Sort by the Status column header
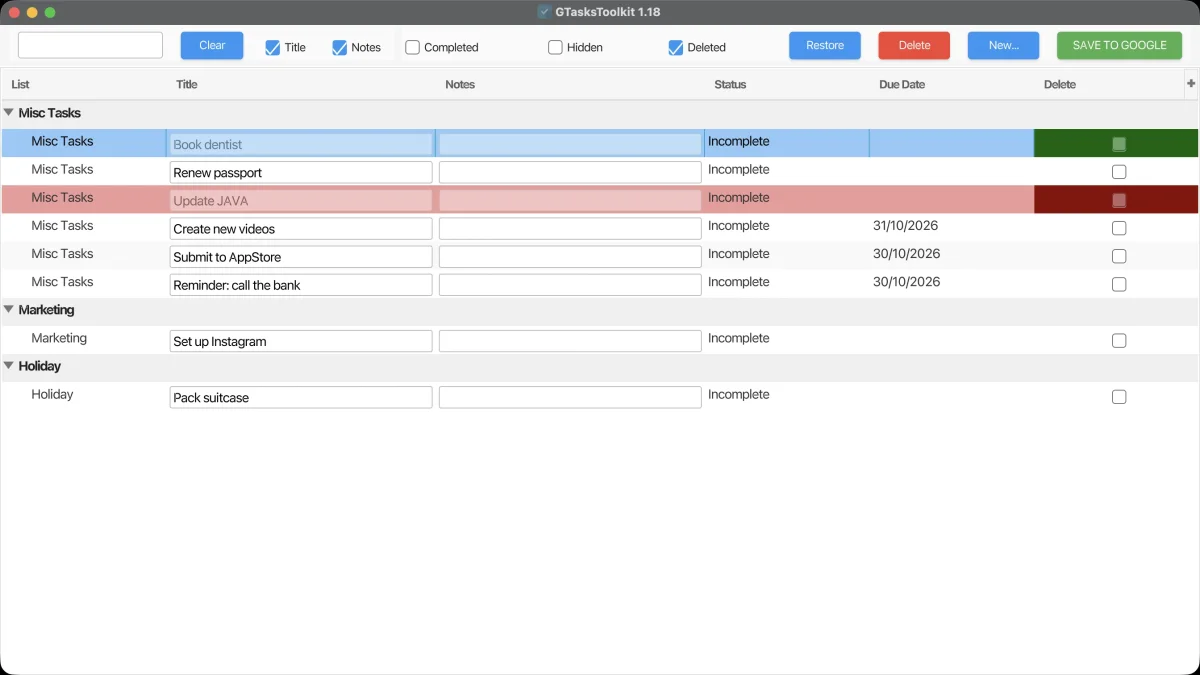The image size is (1200, 675). click(789, 84)
